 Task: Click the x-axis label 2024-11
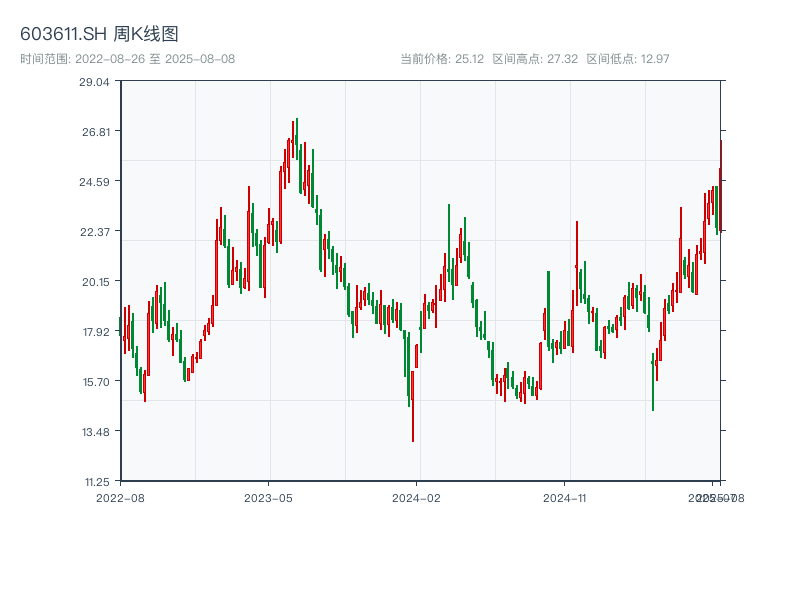[565, 498]
